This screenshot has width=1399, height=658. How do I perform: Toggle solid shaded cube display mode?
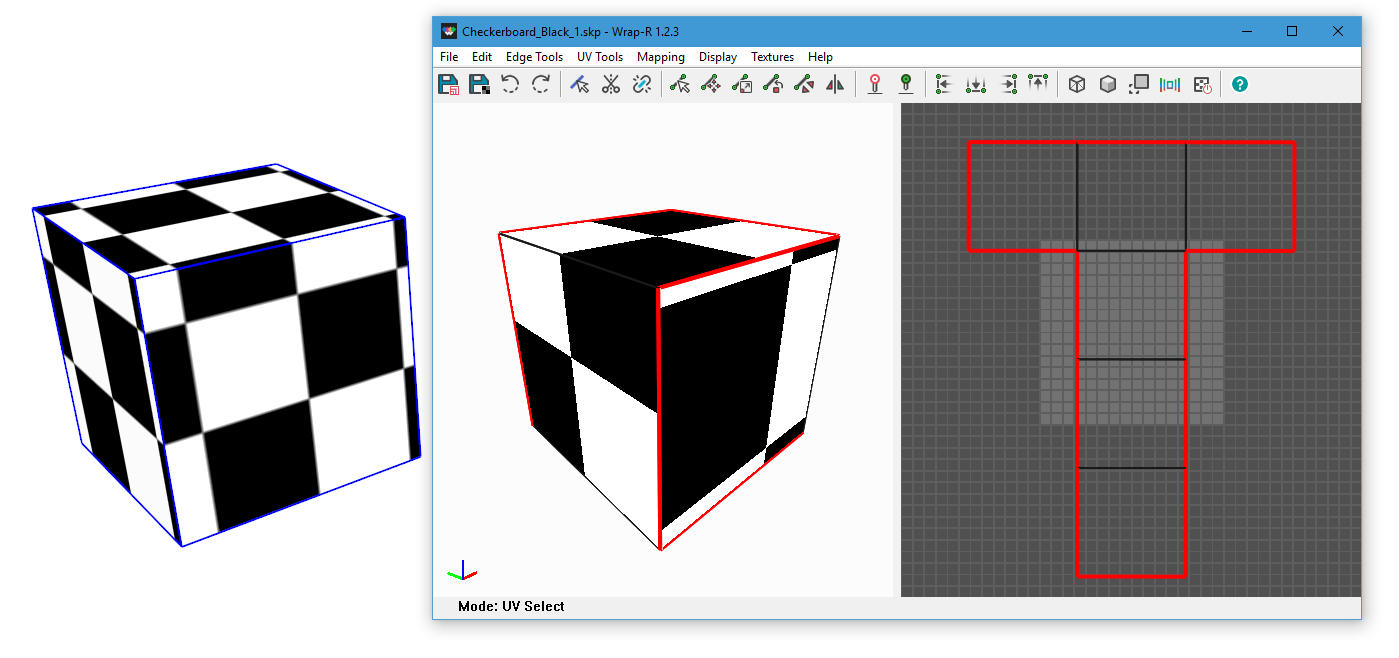(1108, 85)
